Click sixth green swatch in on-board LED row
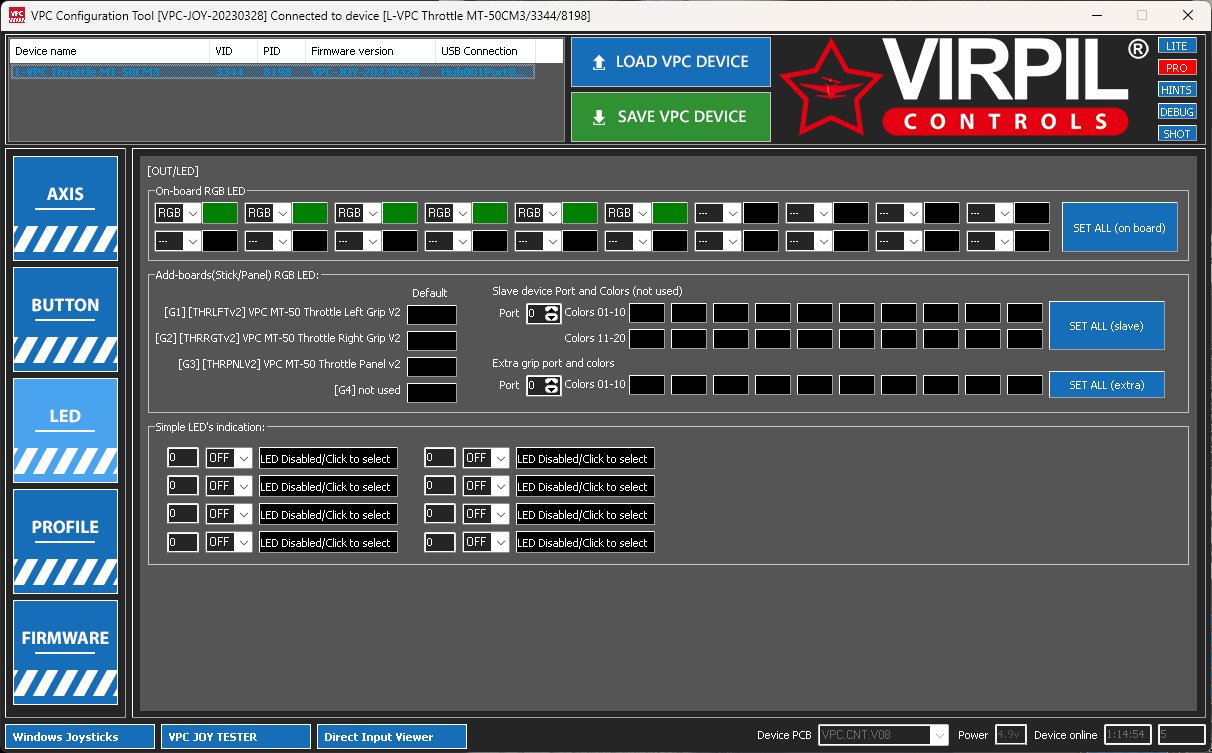The width and height of the screenshot is (1212, 753). [x=670, y=213]
